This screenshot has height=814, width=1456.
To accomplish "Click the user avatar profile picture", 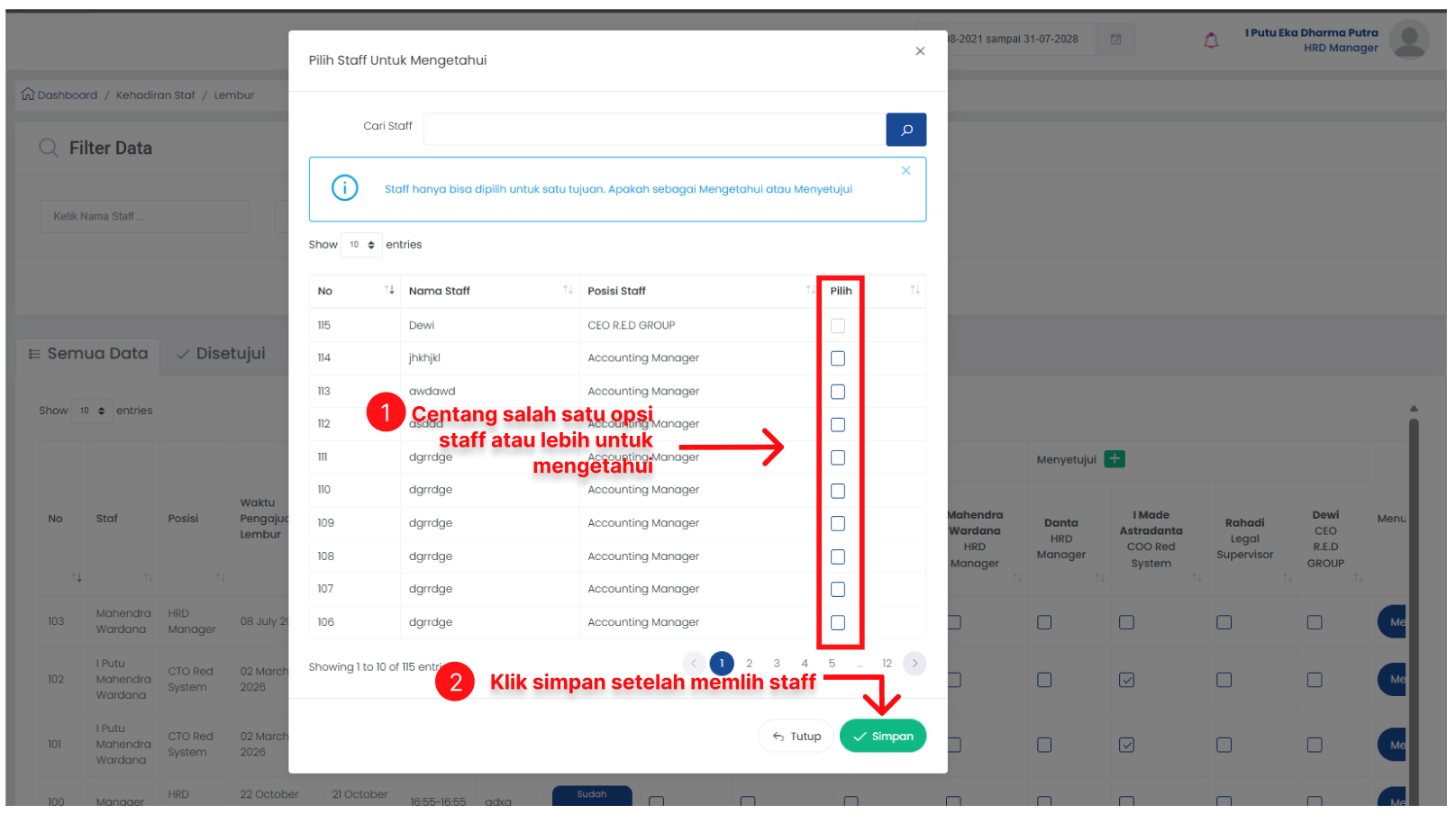I will tap(1408, 41).
